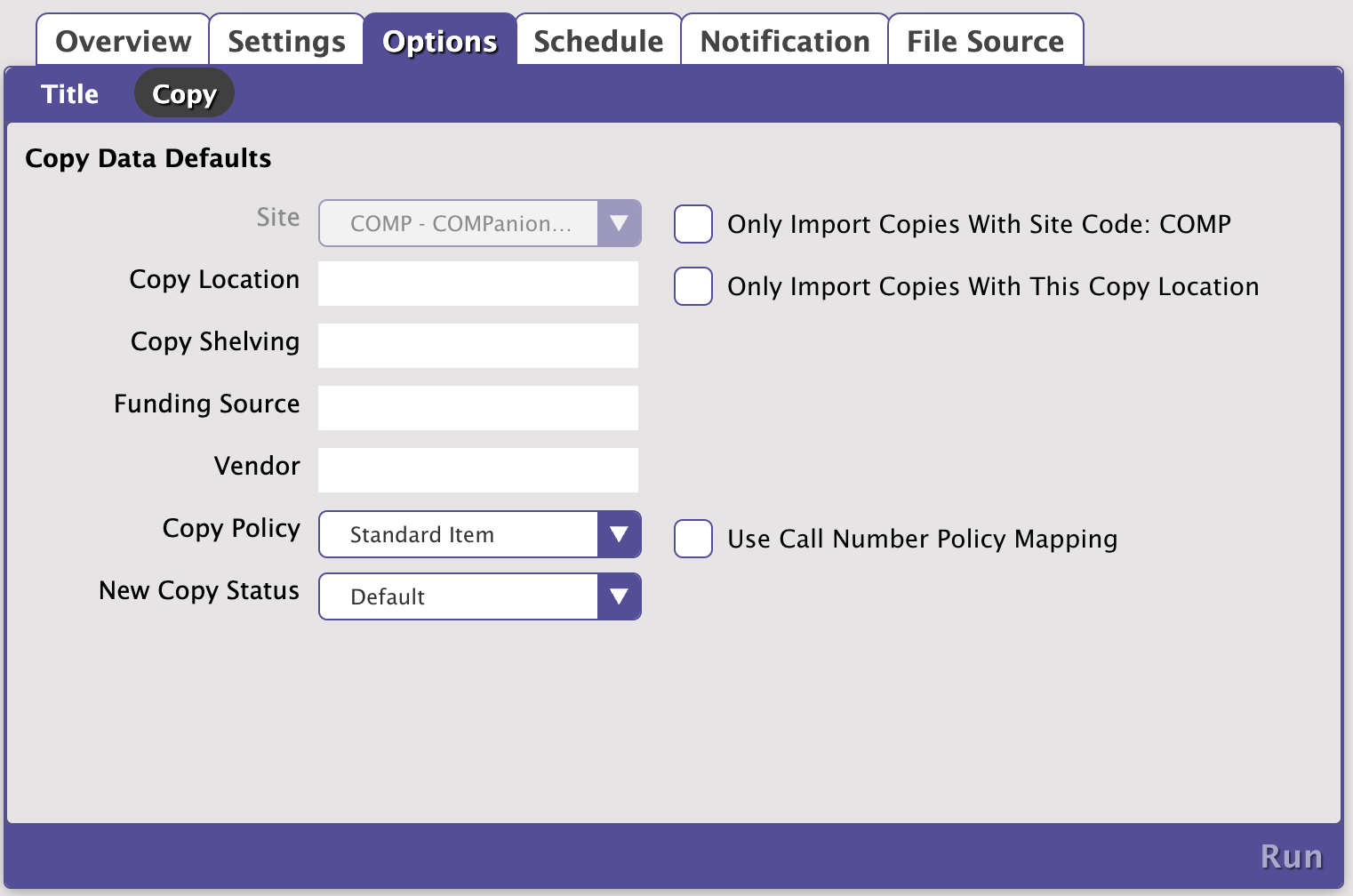The width and height of the screenshot is (1353, 896).
Task: Select the Options tab
Action: 439,41
